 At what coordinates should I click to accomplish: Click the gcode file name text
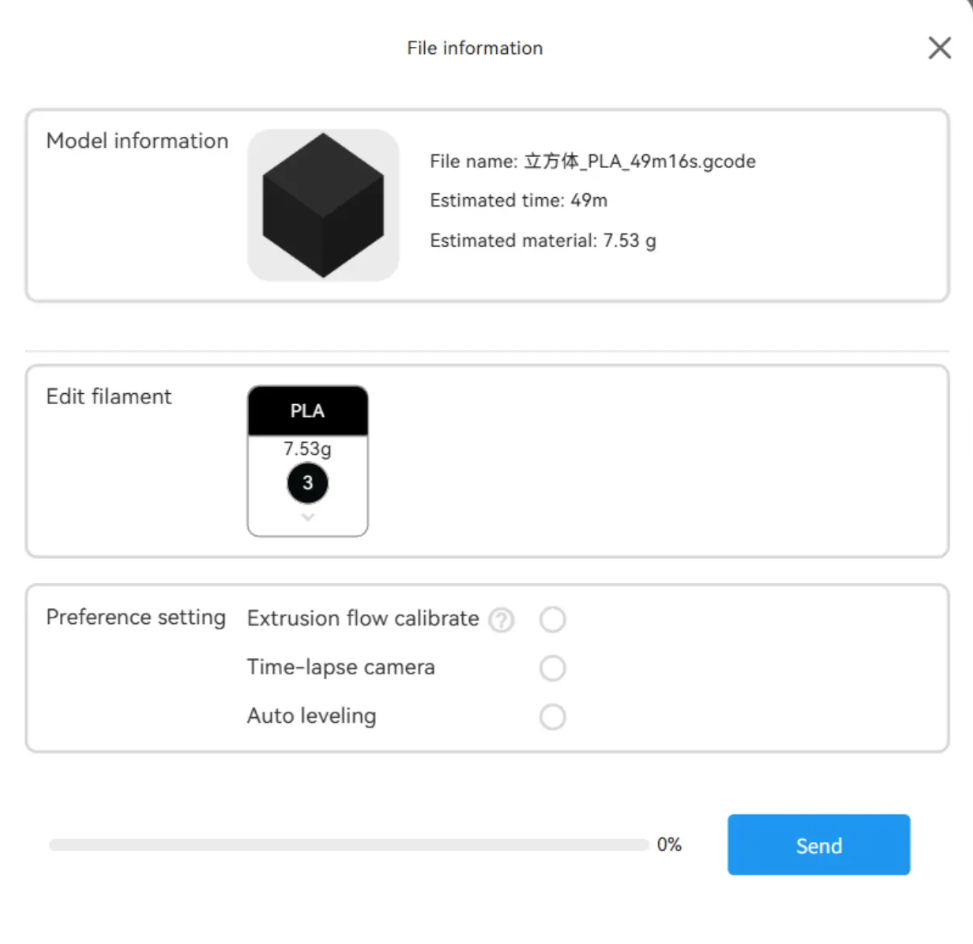click(x=592, y=161)
